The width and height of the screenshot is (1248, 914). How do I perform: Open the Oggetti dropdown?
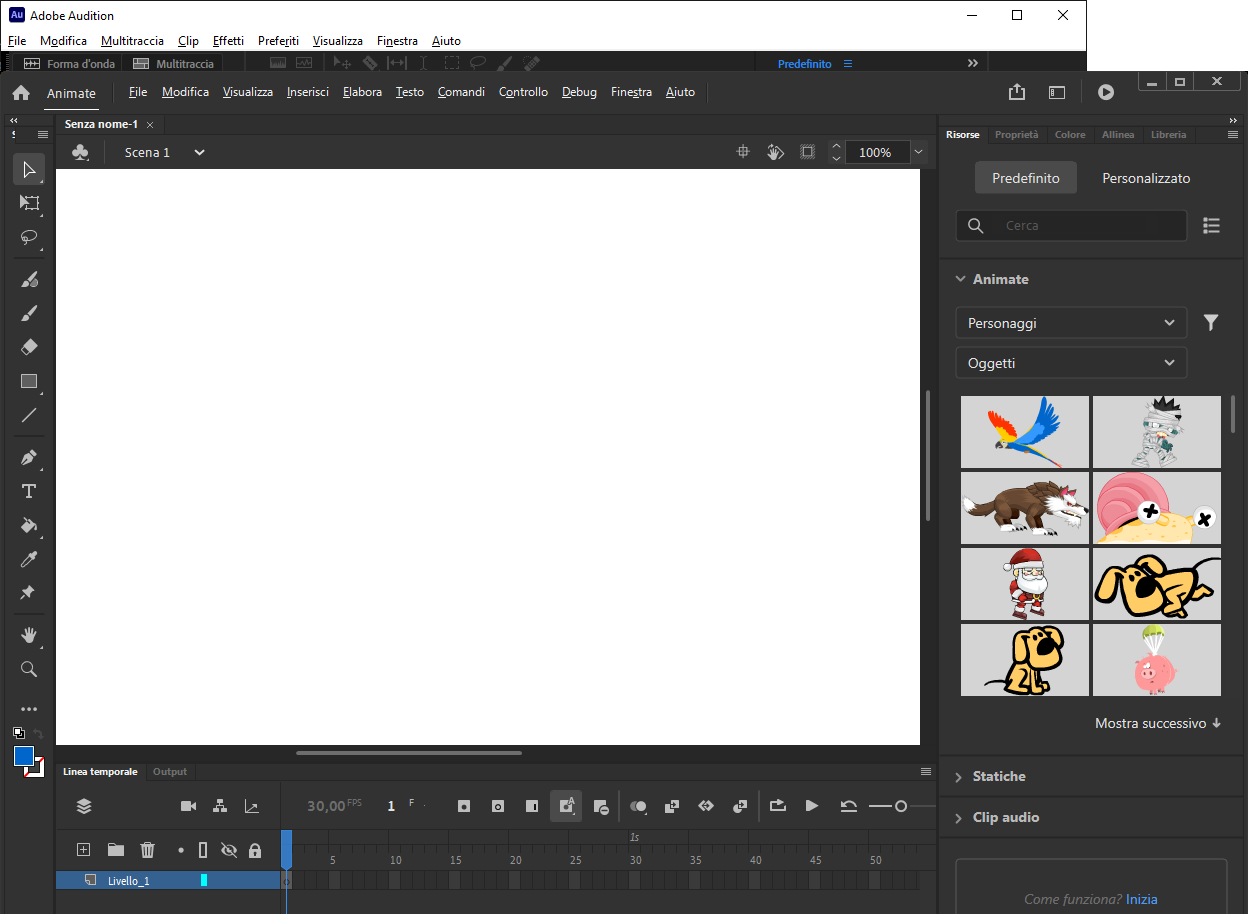(1071, 363)
